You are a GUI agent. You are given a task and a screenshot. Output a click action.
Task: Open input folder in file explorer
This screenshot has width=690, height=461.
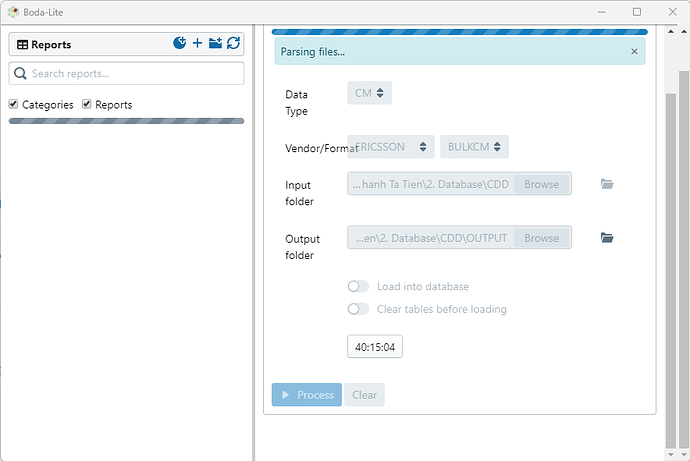point(607,184)
